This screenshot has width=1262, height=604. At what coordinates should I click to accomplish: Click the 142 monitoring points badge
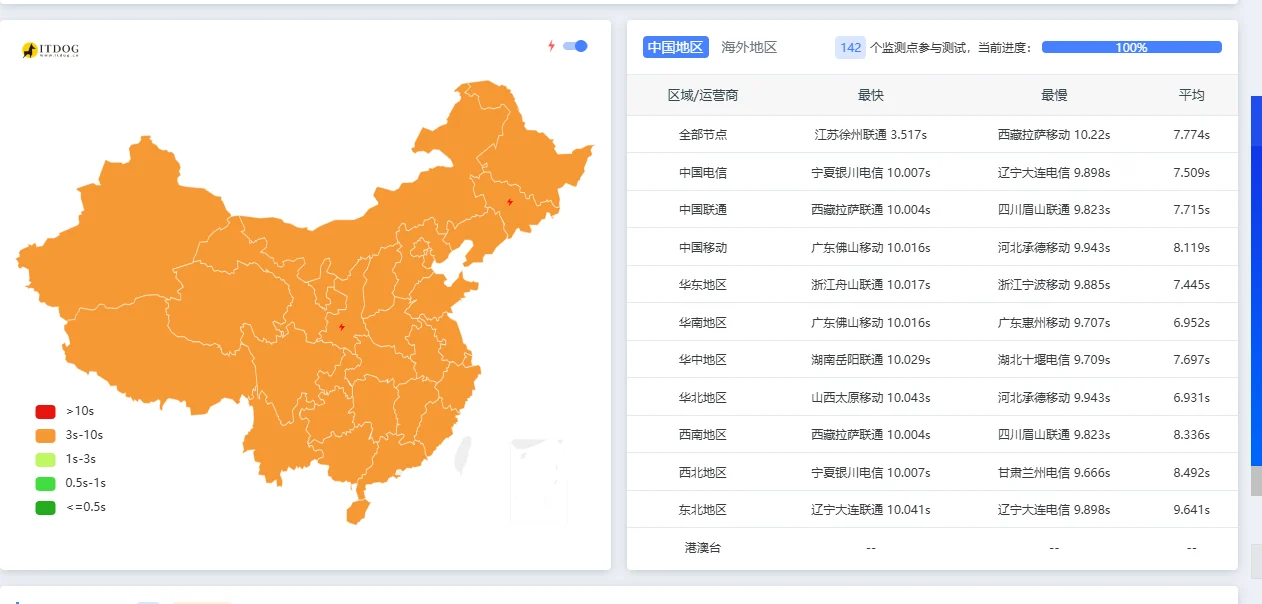850,47
